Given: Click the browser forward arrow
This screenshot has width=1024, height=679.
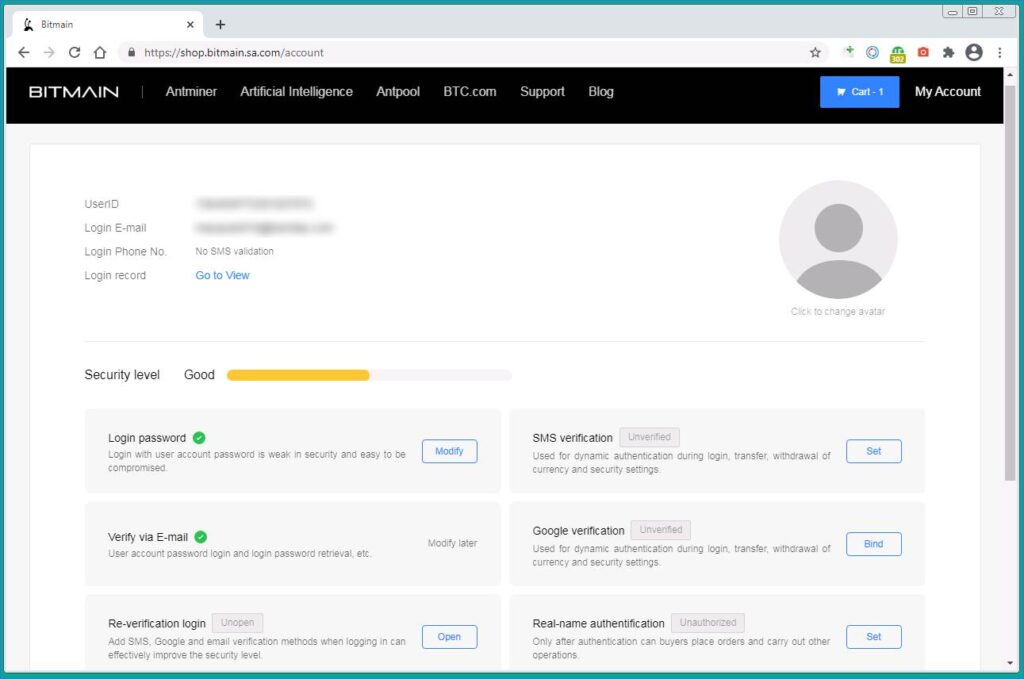Looking at the screenshot, I should [x=49, y=52].
